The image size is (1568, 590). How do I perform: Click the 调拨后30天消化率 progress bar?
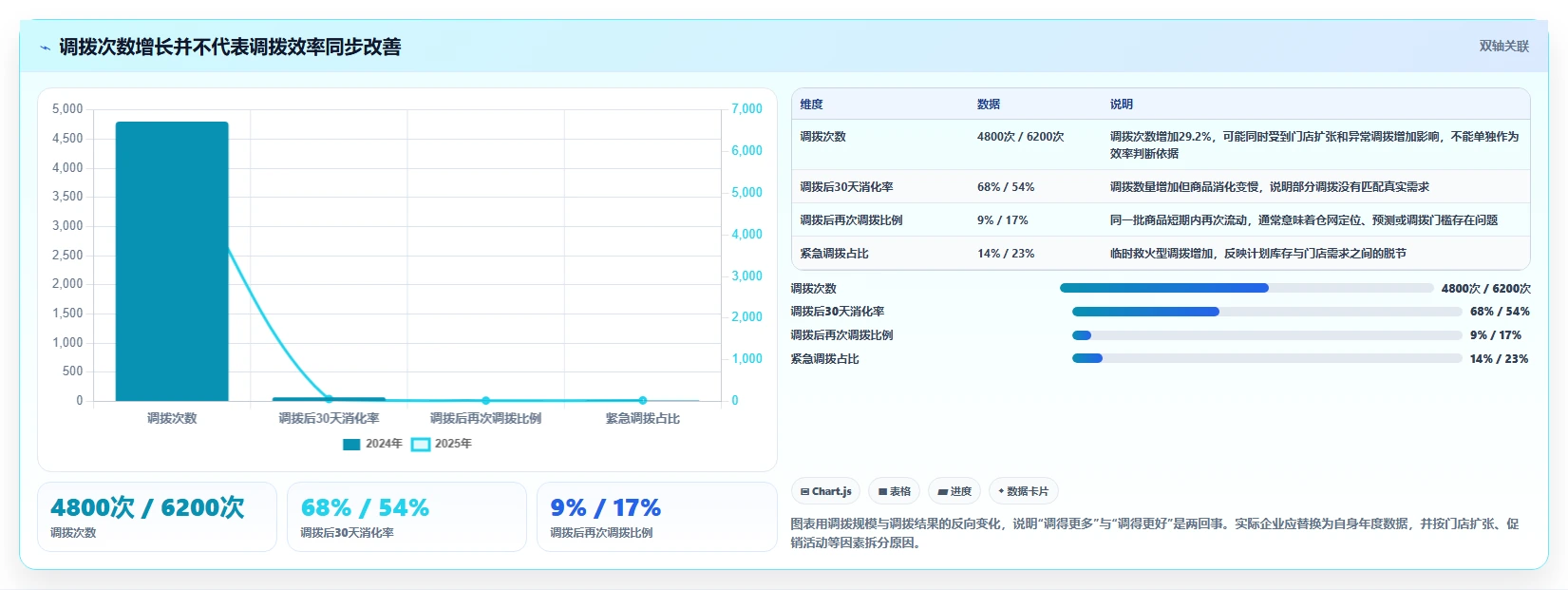[1267, 312]
